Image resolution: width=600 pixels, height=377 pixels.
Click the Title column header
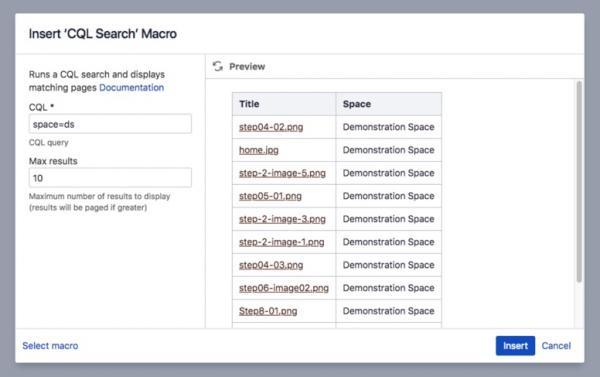coord(284,104)
